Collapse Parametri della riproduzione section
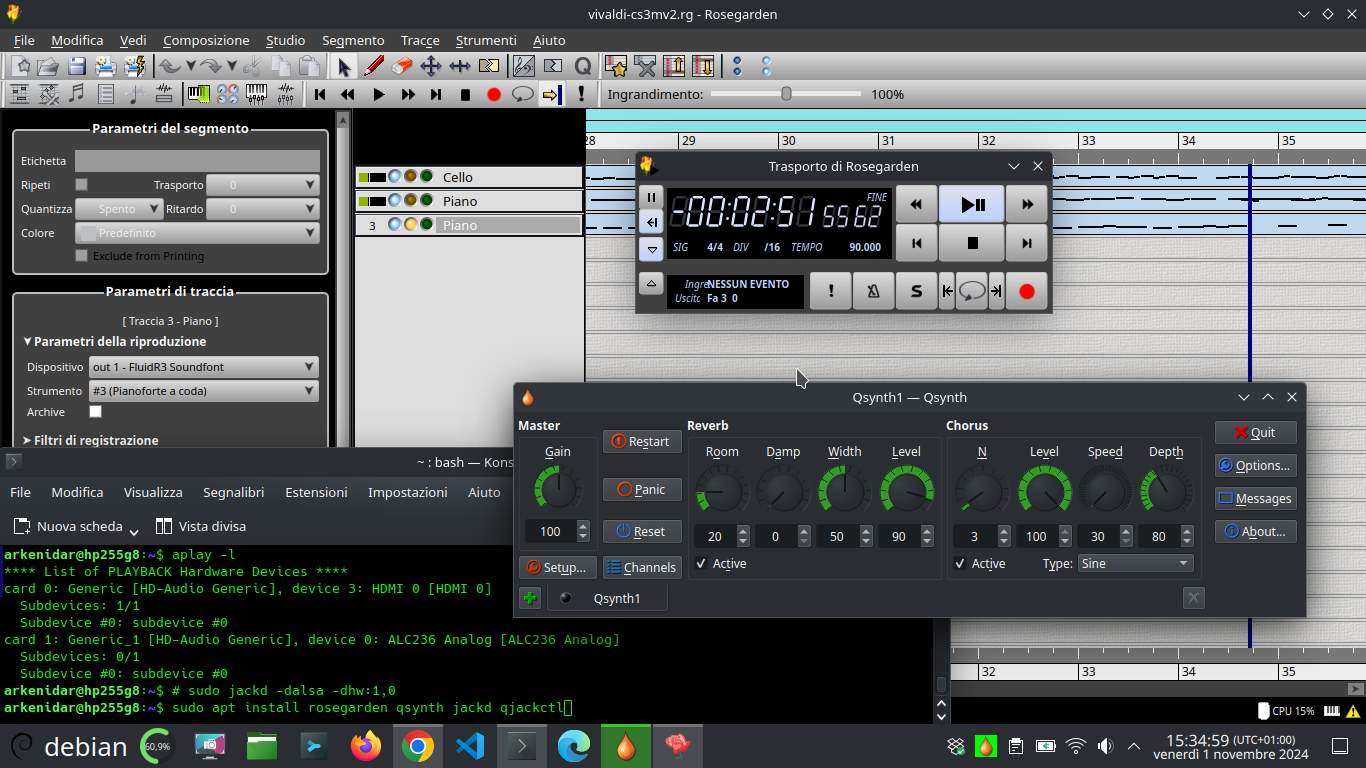1366x768 pixels. (x=114, y=342)
